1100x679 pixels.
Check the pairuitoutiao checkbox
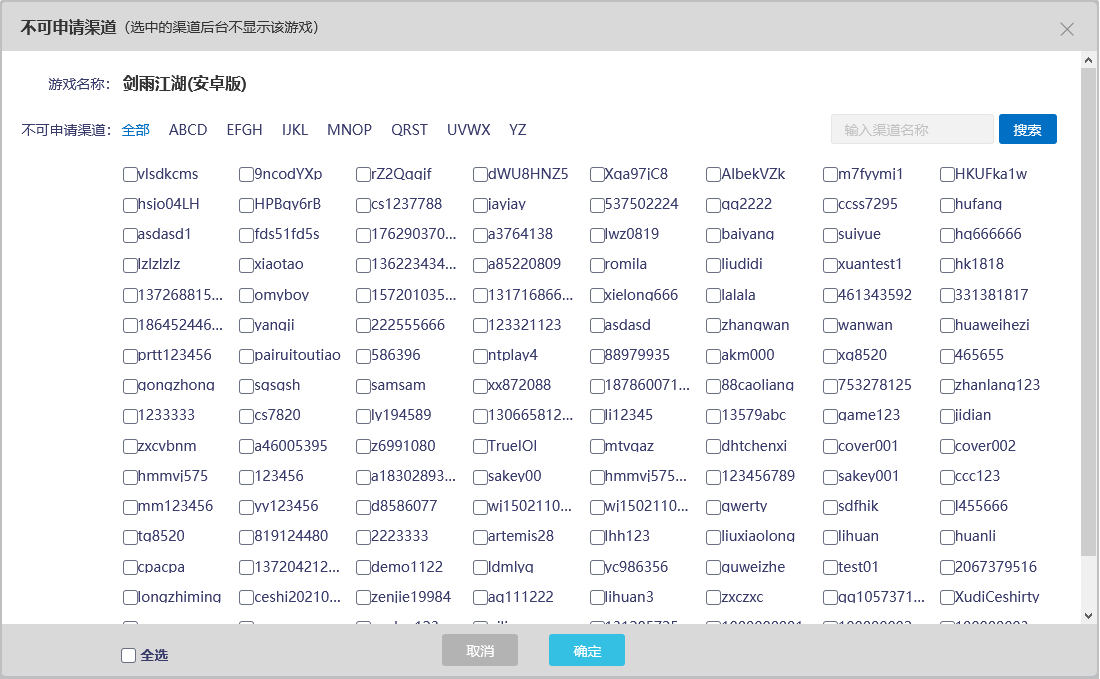[x=246, y=356]
